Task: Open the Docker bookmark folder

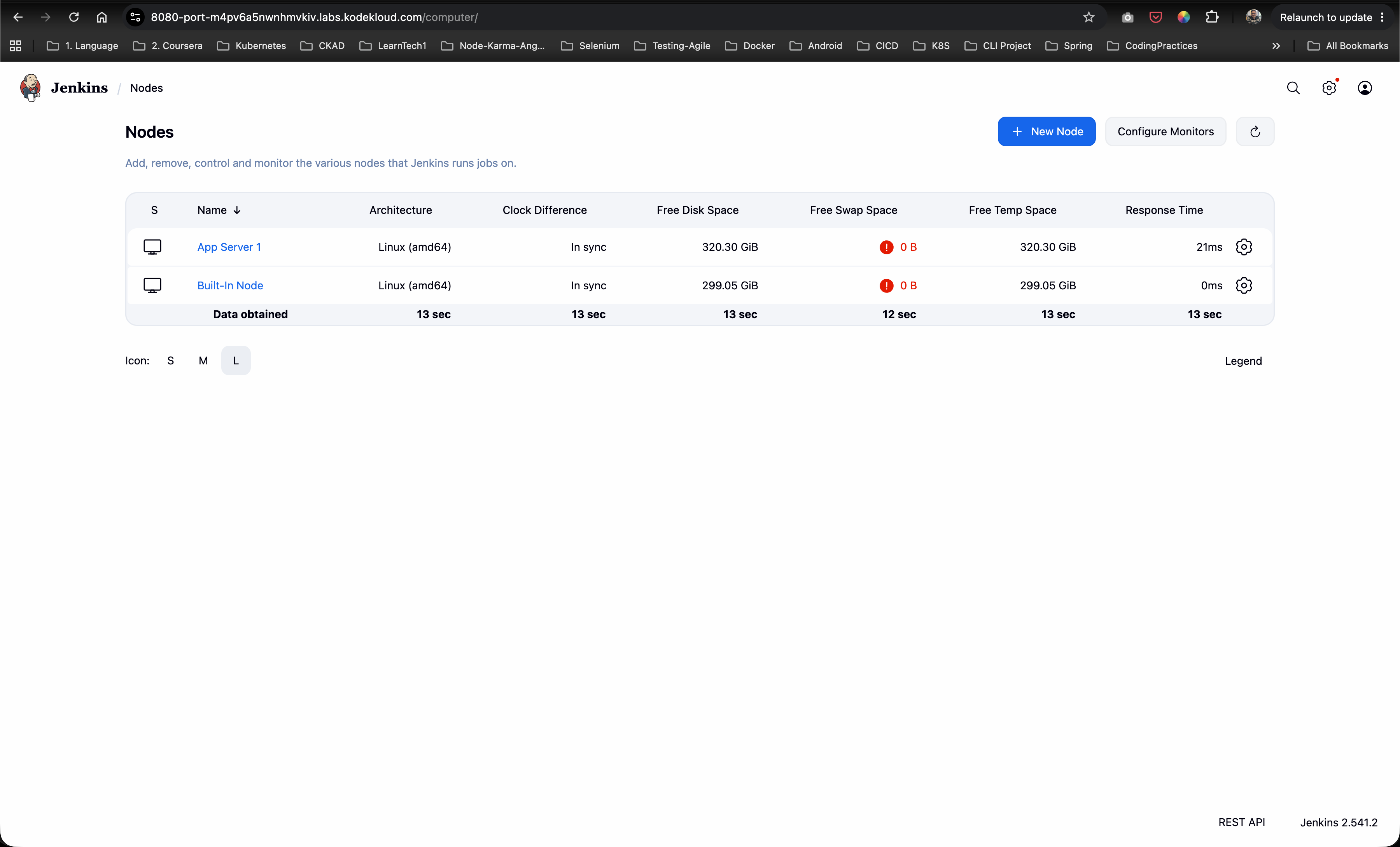Action: coord(749,46)
